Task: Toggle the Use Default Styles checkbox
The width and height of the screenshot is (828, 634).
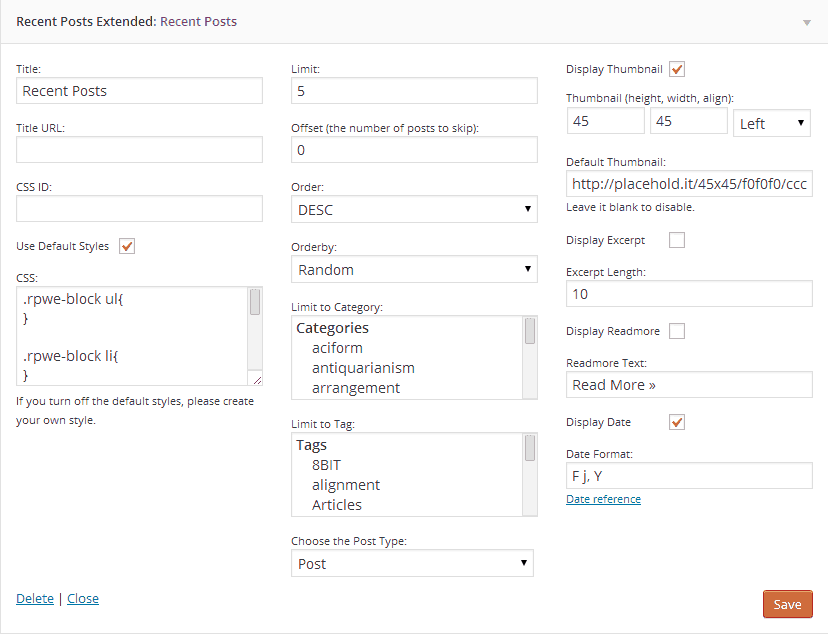Action: pyautogui.click(x=127, y=246)
